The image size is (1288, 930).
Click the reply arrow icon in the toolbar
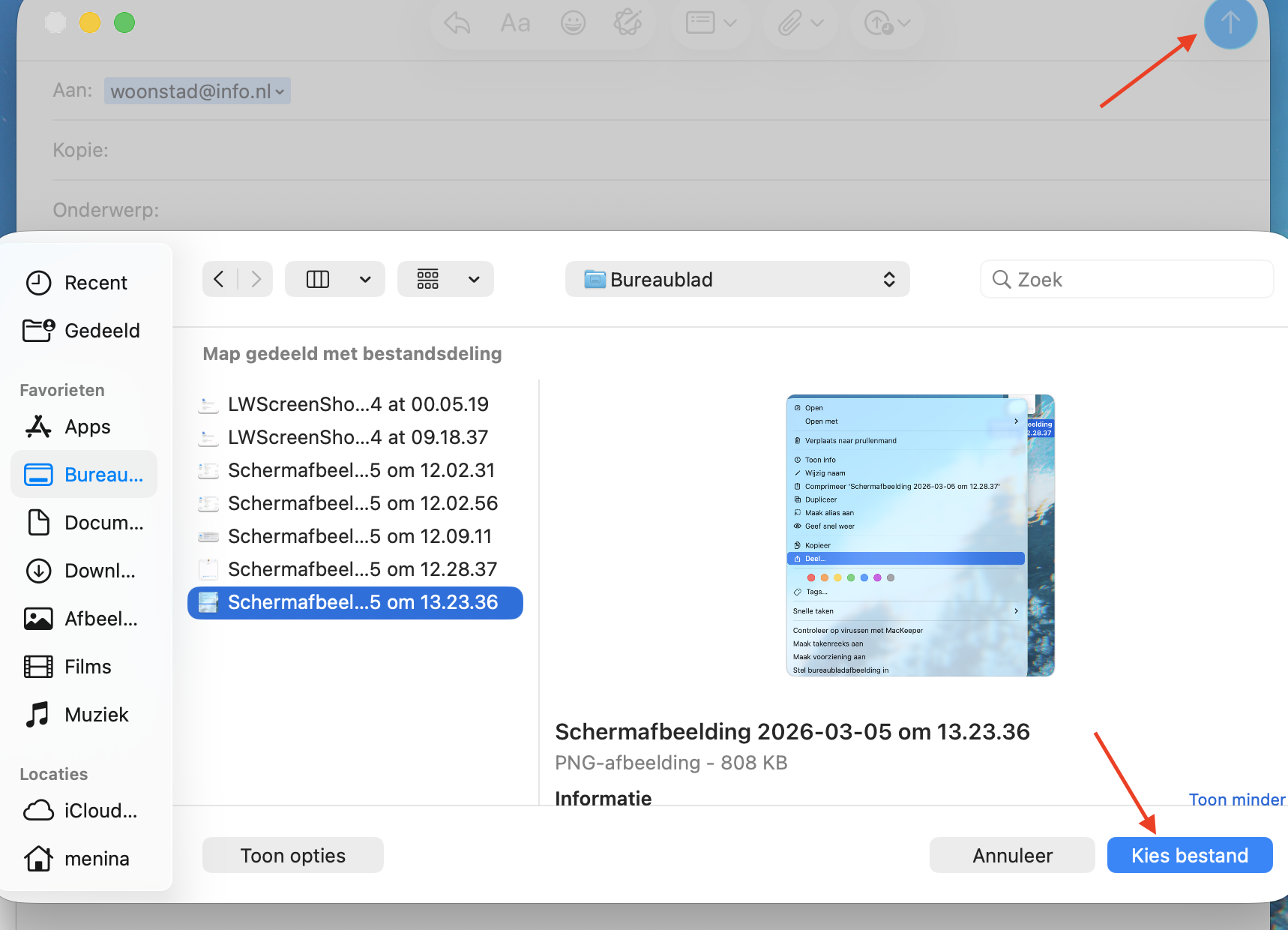coord(457,23)
